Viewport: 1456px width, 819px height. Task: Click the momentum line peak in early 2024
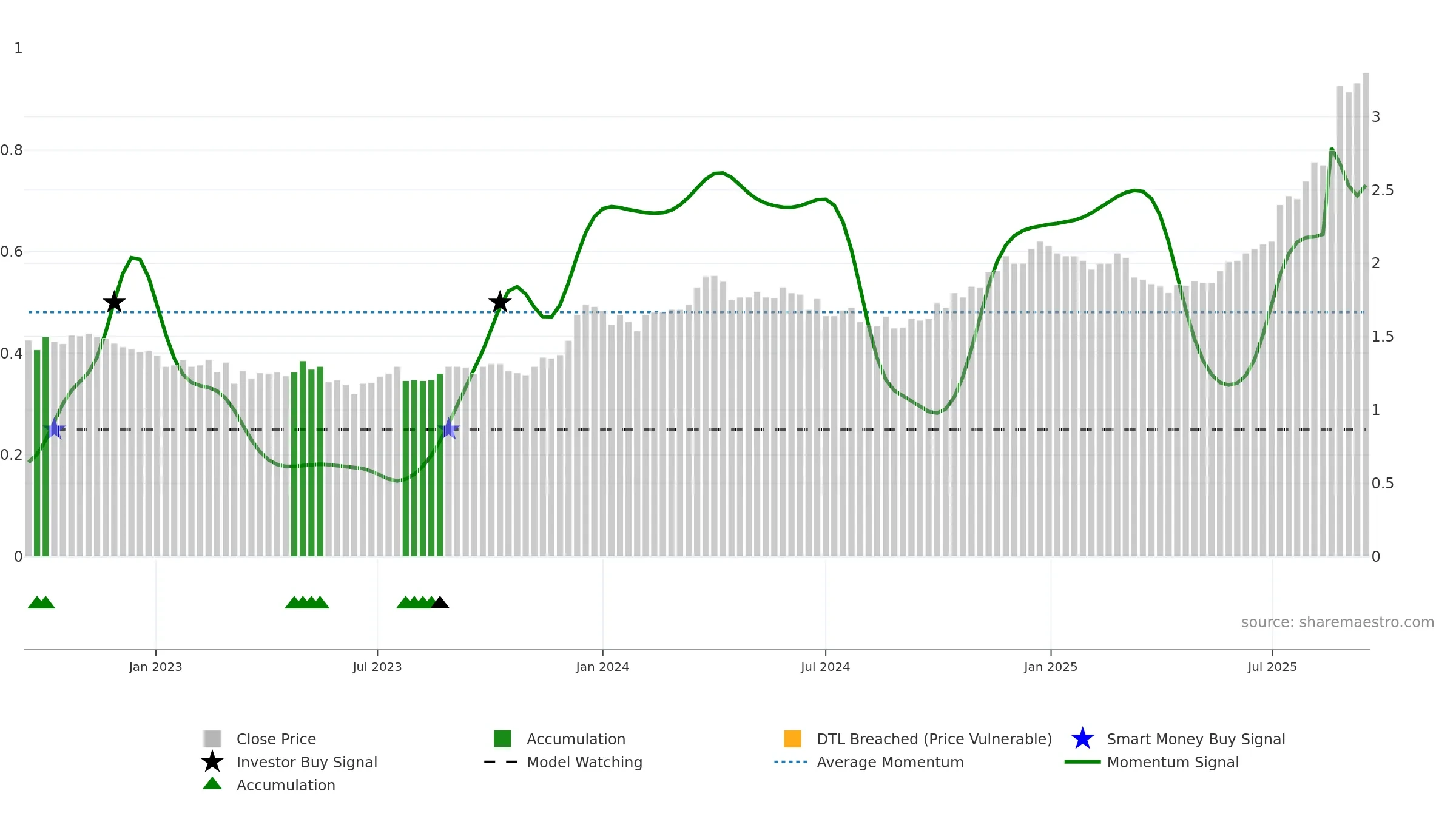point(720,173)
